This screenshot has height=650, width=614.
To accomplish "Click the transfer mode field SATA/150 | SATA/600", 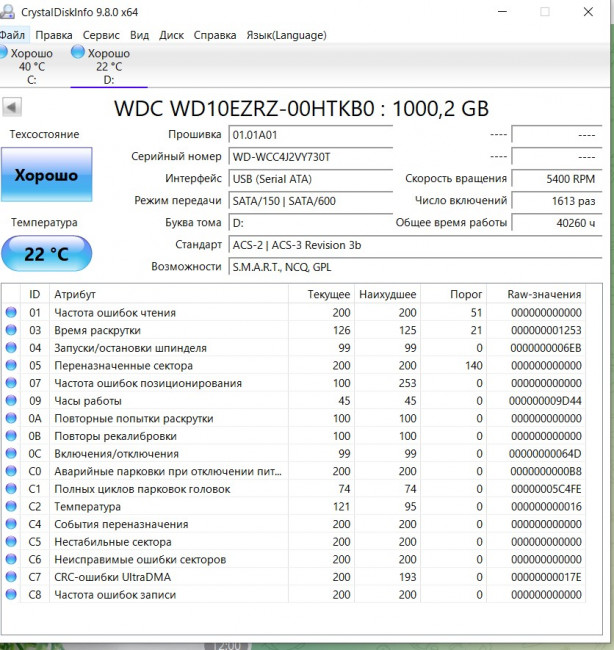I will tap(311, 201).
